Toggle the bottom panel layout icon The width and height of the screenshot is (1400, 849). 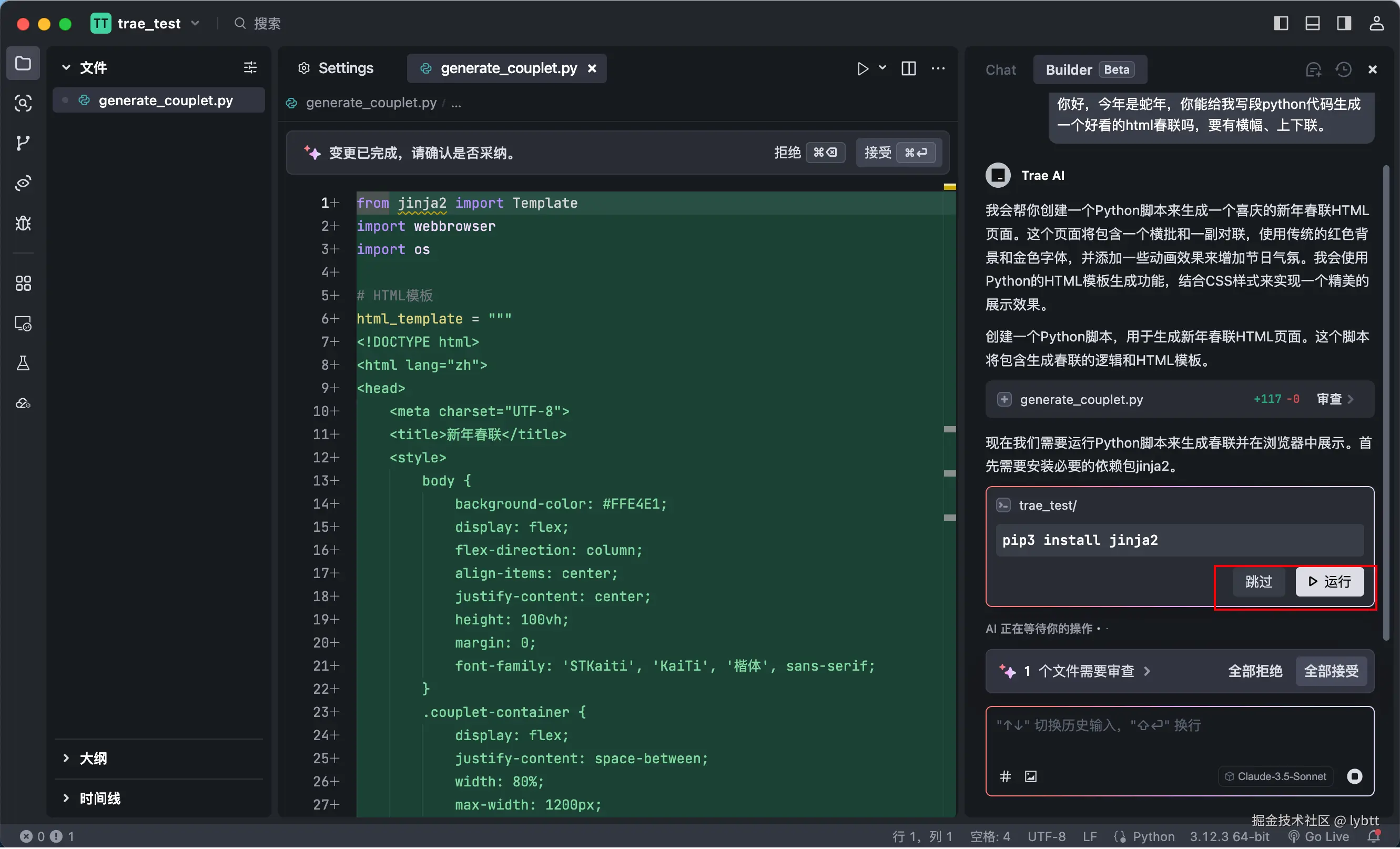click(x=1312, y=23)
